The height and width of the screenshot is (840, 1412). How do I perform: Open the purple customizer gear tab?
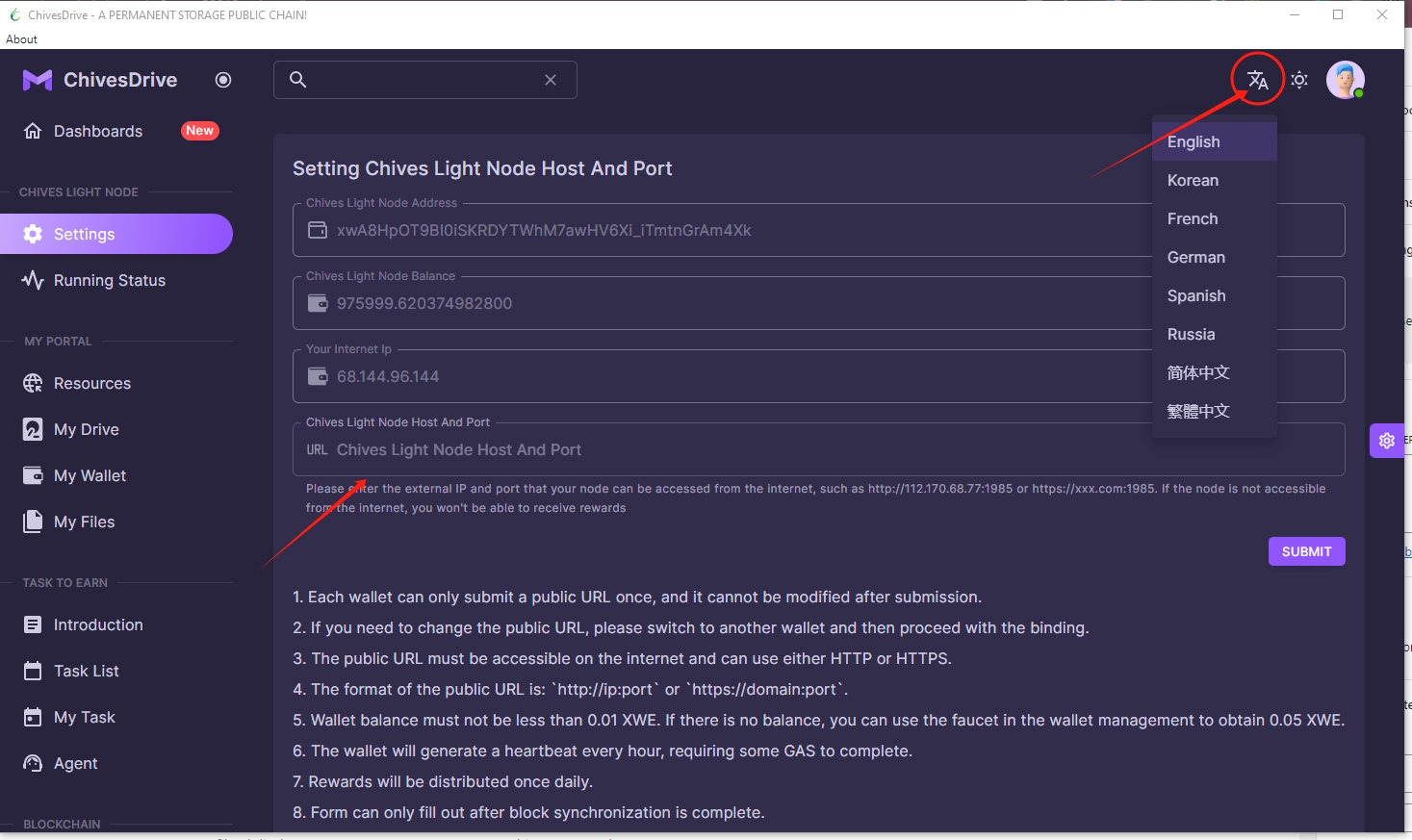1386,441
